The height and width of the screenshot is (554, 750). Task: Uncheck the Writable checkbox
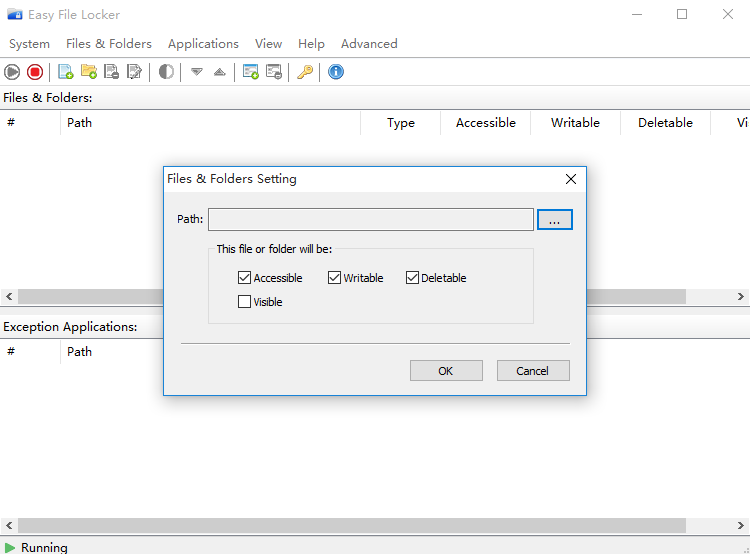coord(335,278)
